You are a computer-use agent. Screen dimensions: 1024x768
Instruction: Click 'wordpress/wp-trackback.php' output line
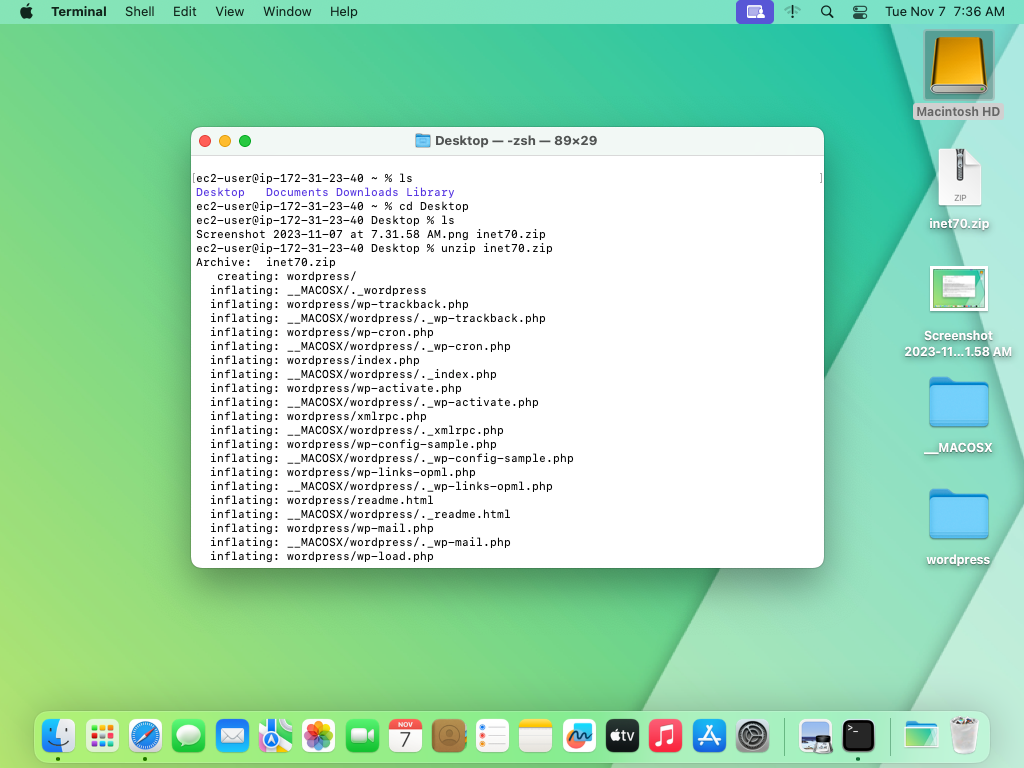point(340,304)
